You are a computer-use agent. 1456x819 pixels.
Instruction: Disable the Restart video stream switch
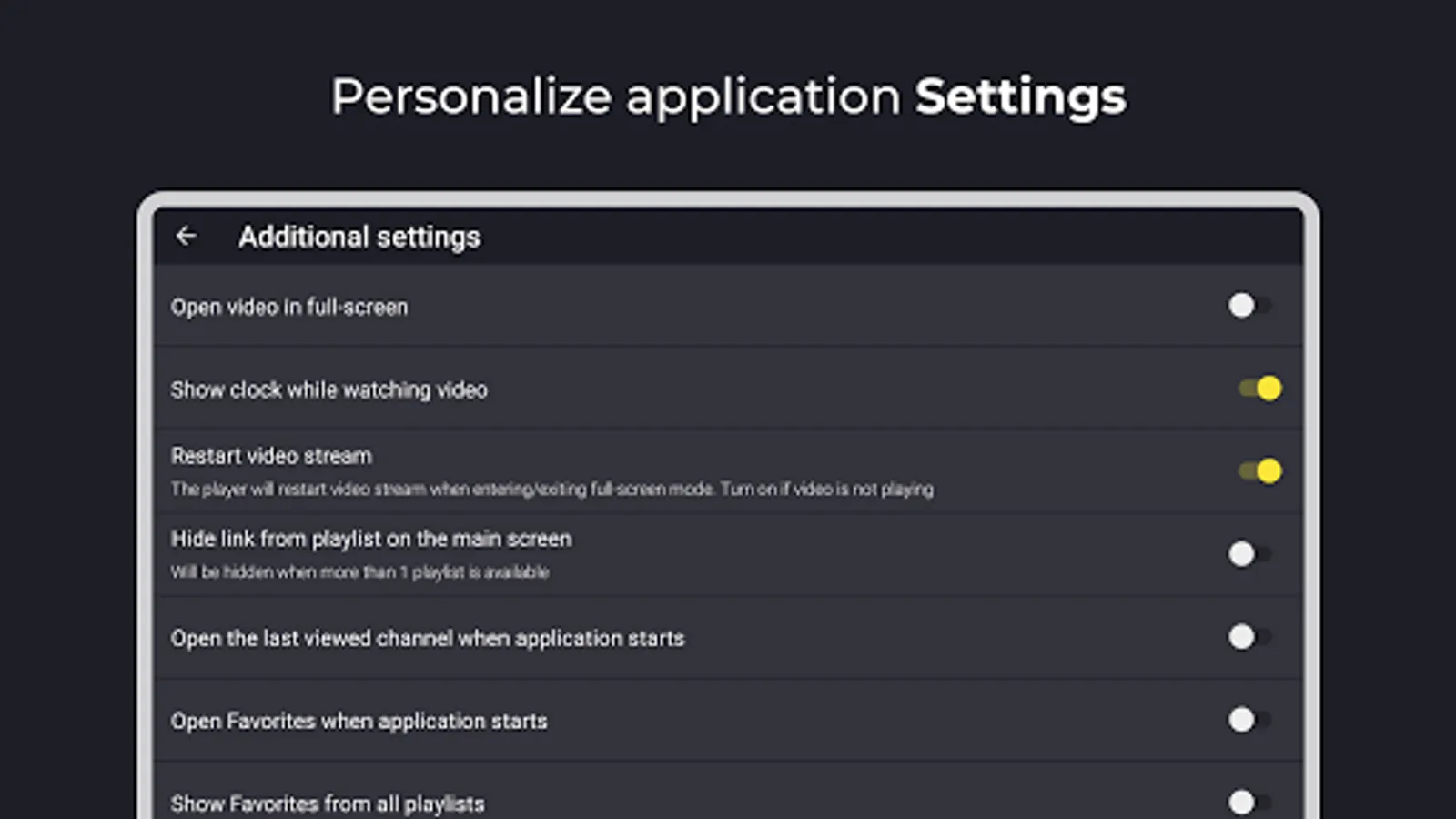[x=1259, y=471]
